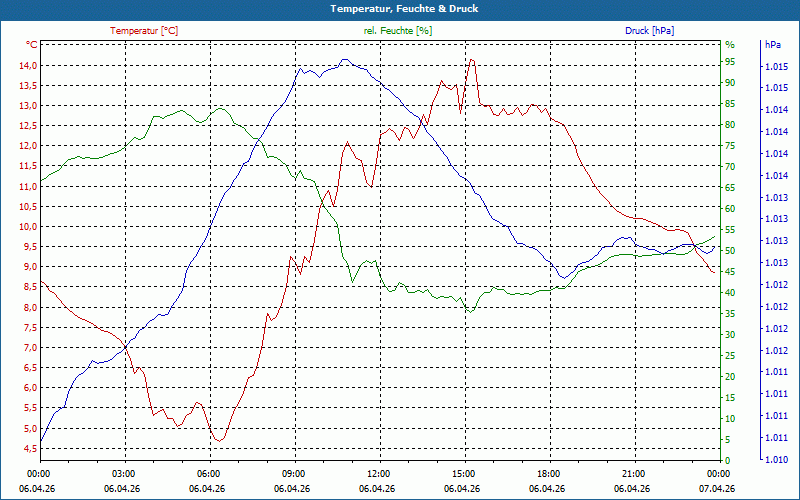Image resolution: width=800 pixels, height=500 pixels.
Task: Click the '95' humidity axis tick
Action: click(x=730, y=62)
